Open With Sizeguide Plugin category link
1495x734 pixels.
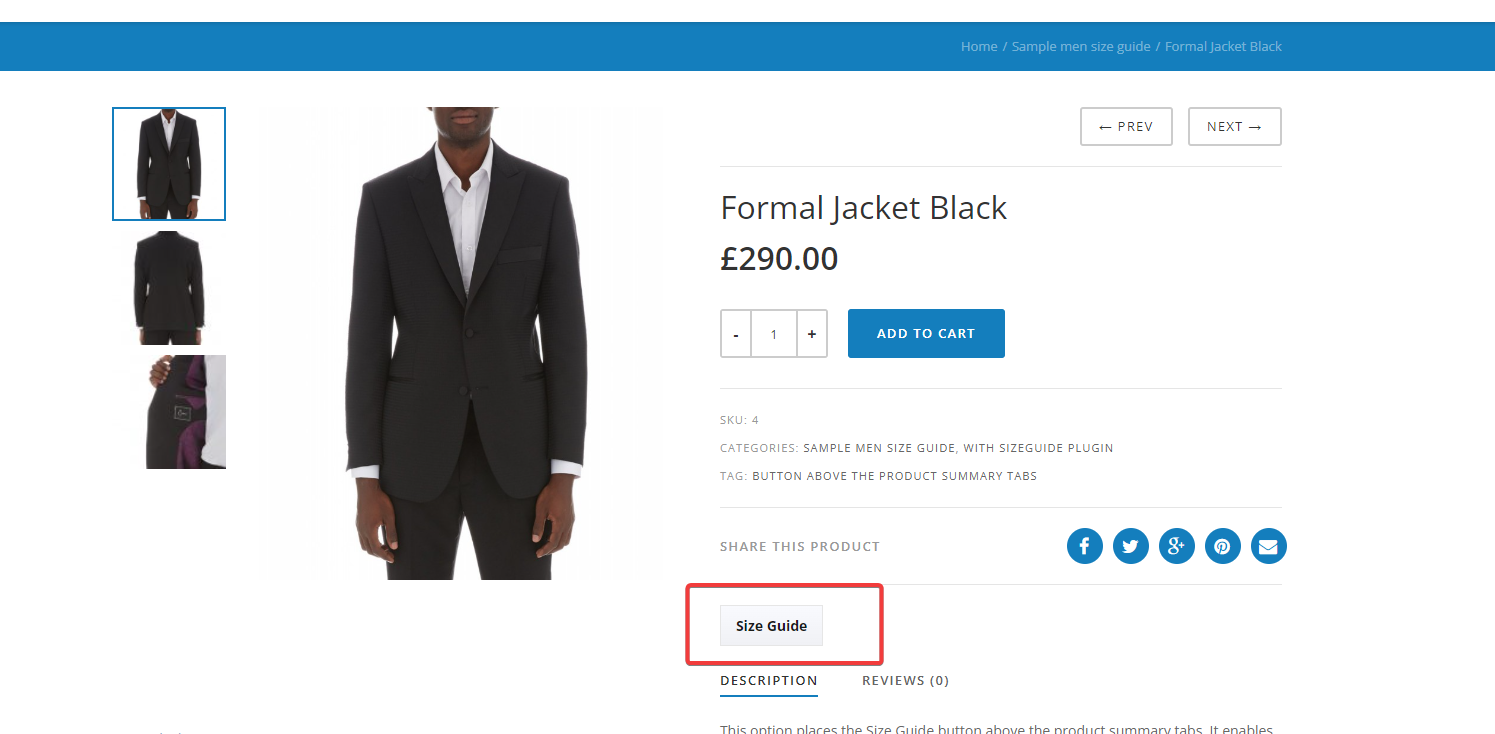click(x=1038, y=448)
